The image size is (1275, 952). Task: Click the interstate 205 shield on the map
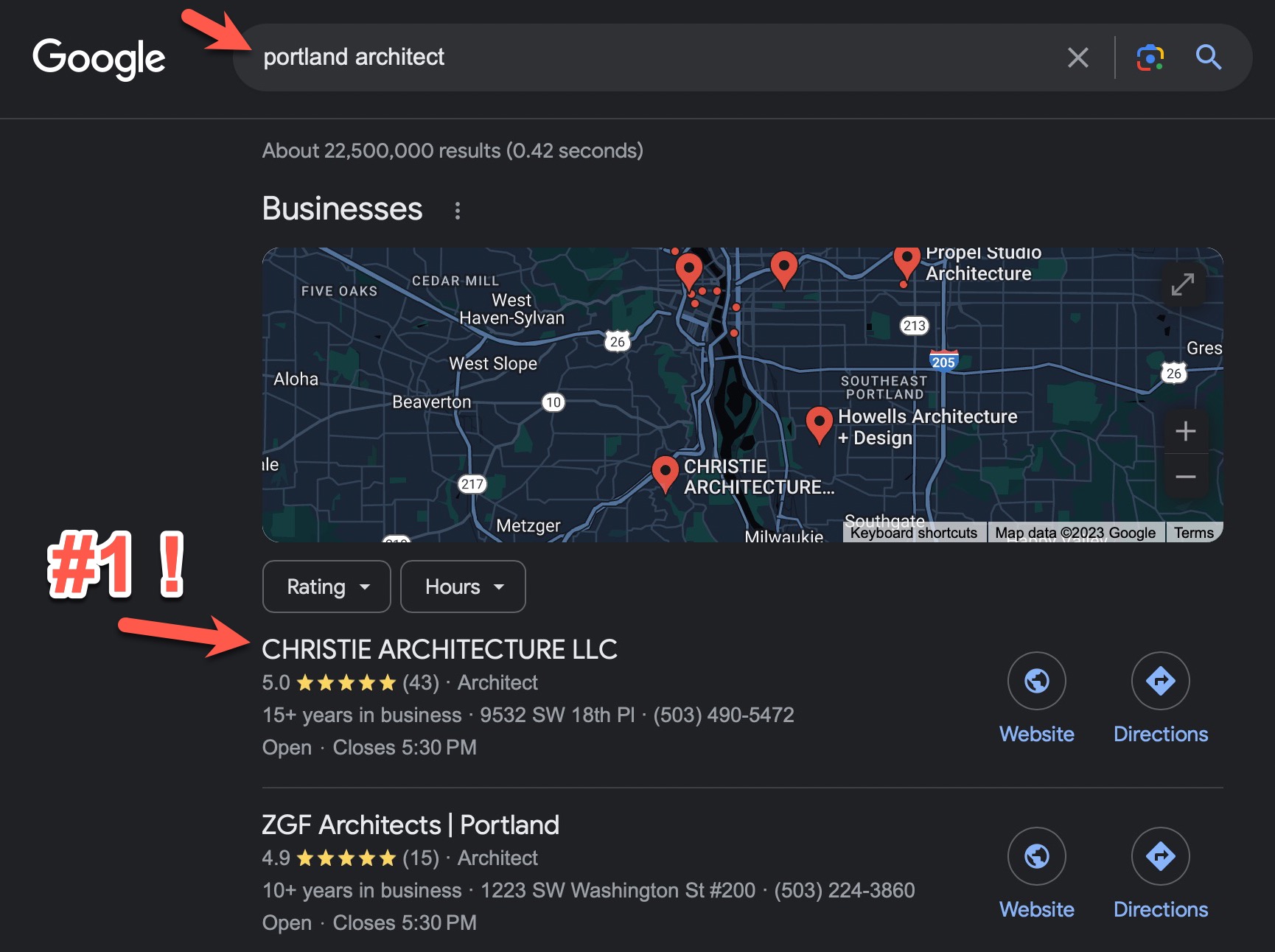(943, 360)
